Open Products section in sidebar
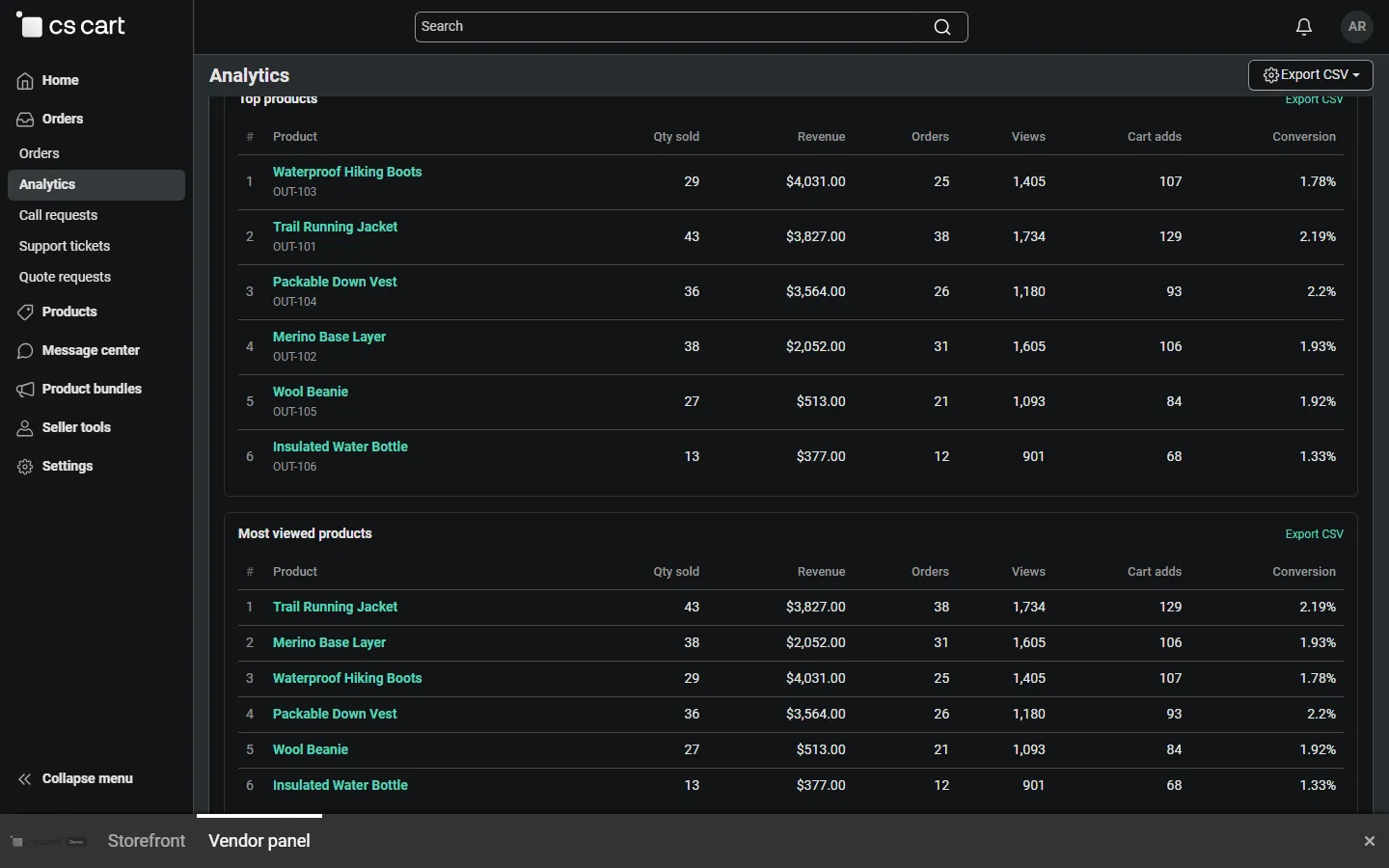This screenshot has width=1389, height=868. pyautogui.click(x=69, y=312)
